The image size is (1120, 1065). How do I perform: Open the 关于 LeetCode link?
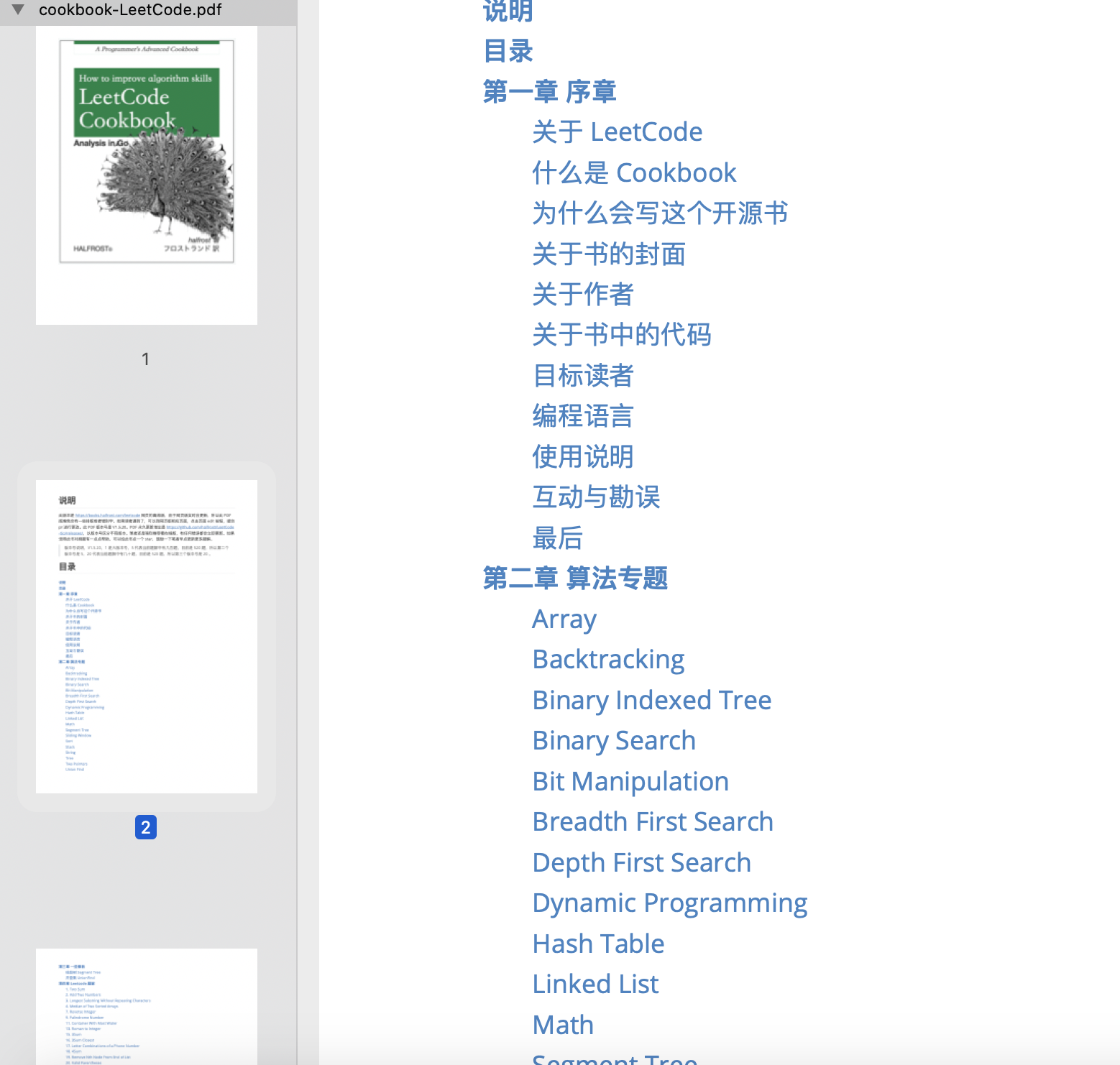[x=618, y=132]
